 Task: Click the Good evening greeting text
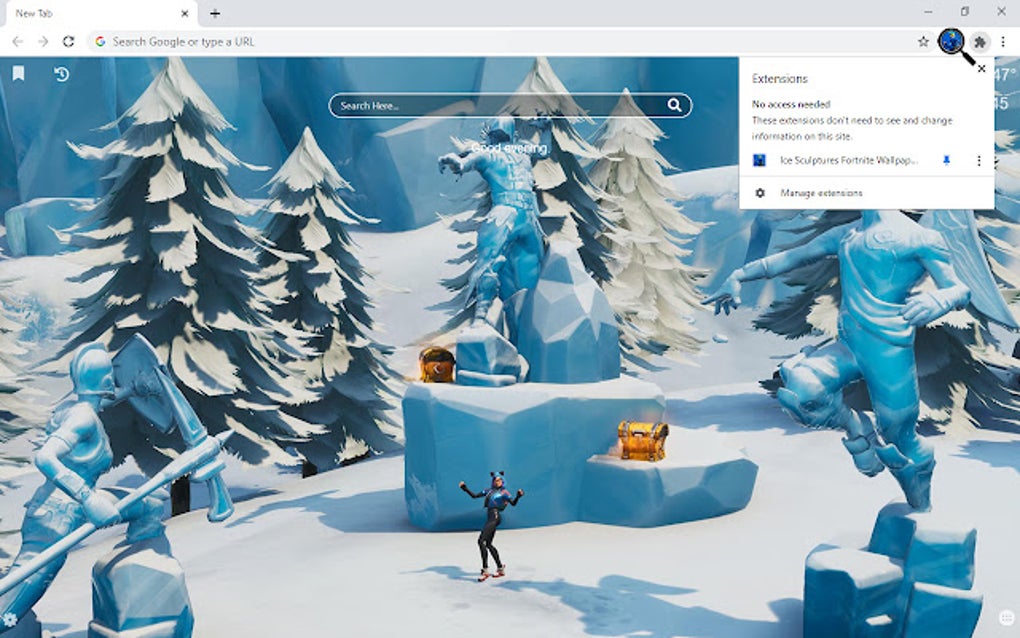[x=509, y=148]
